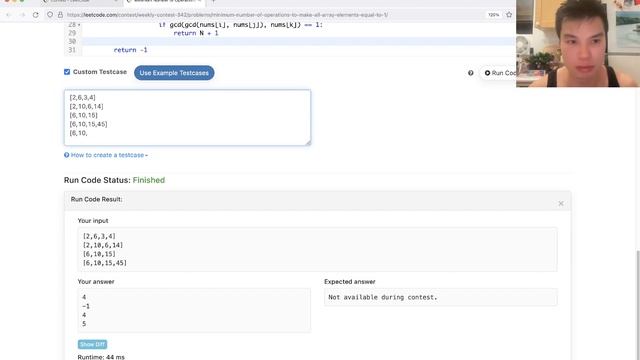Click the webcam video overlay
Viewport: 640px width, 360px height.
tap(578, 43)
